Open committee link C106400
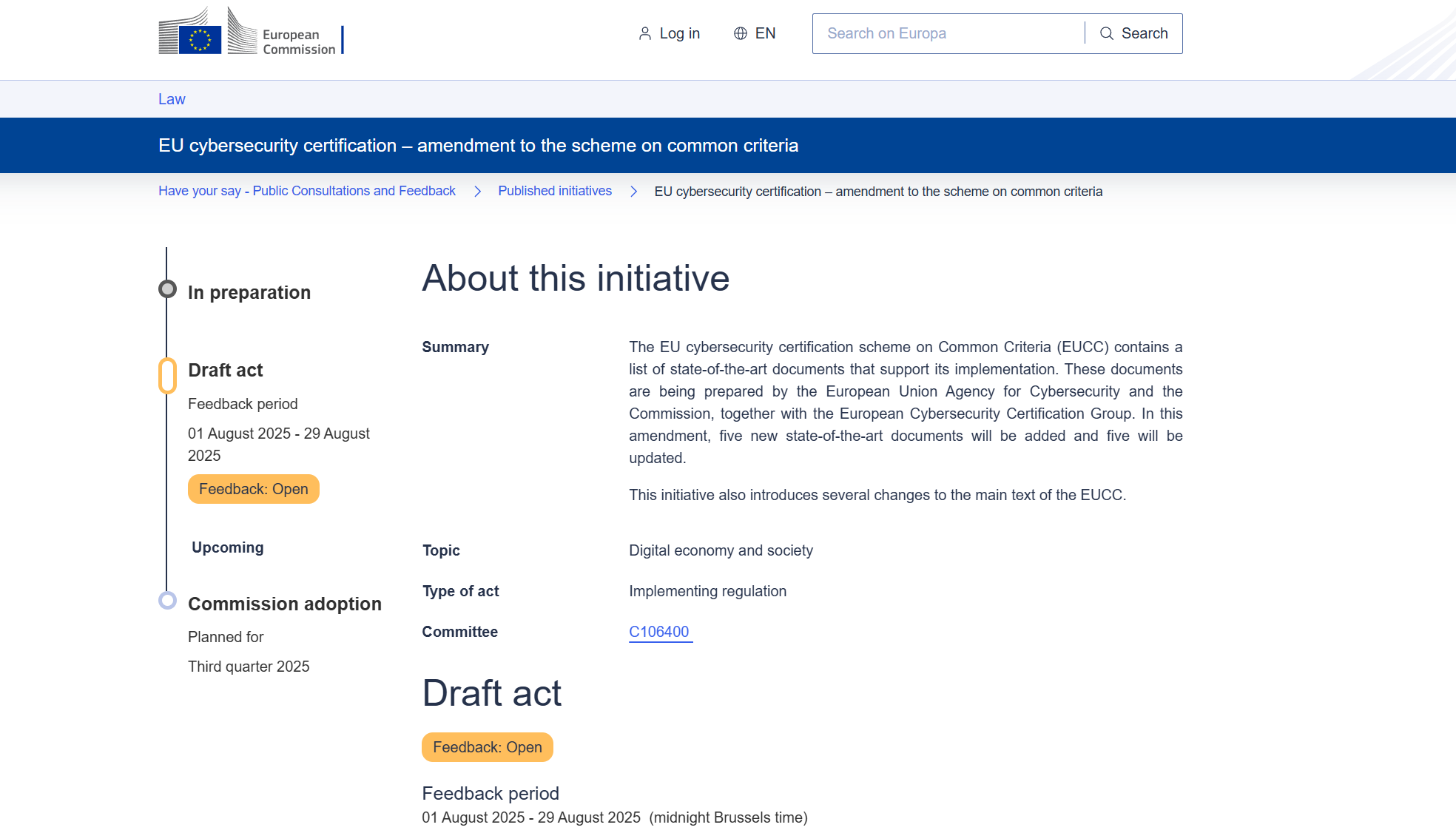 pyautogui.click(x=659, y=632)
